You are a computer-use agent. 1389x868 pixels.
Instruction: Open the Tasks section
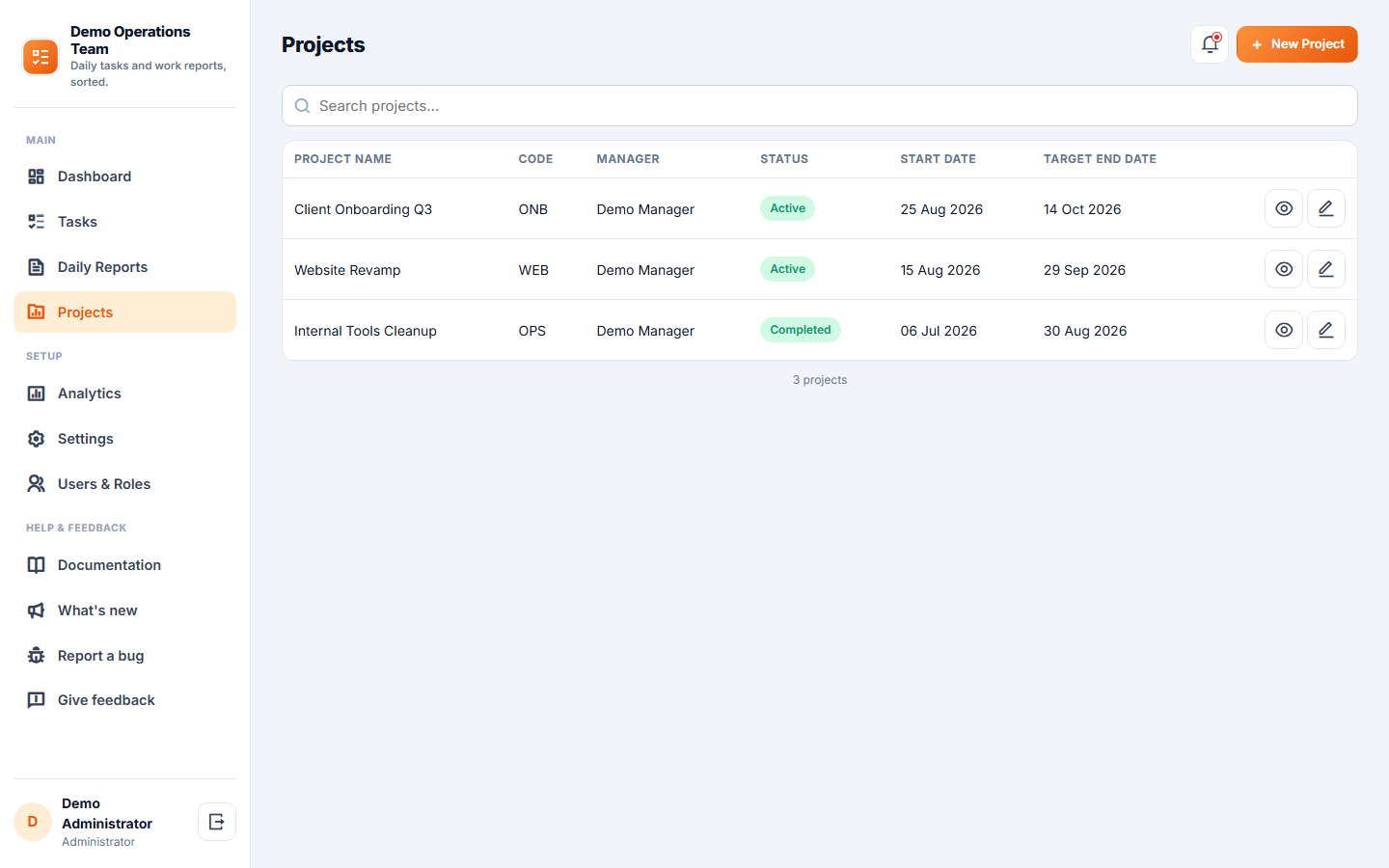tap(124, 222)
